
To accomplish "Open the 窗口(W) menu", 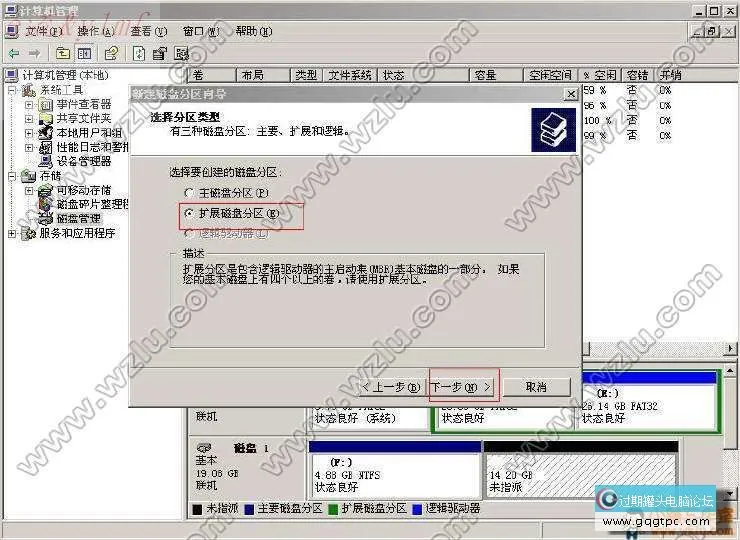I will click(x=201, y=31).
